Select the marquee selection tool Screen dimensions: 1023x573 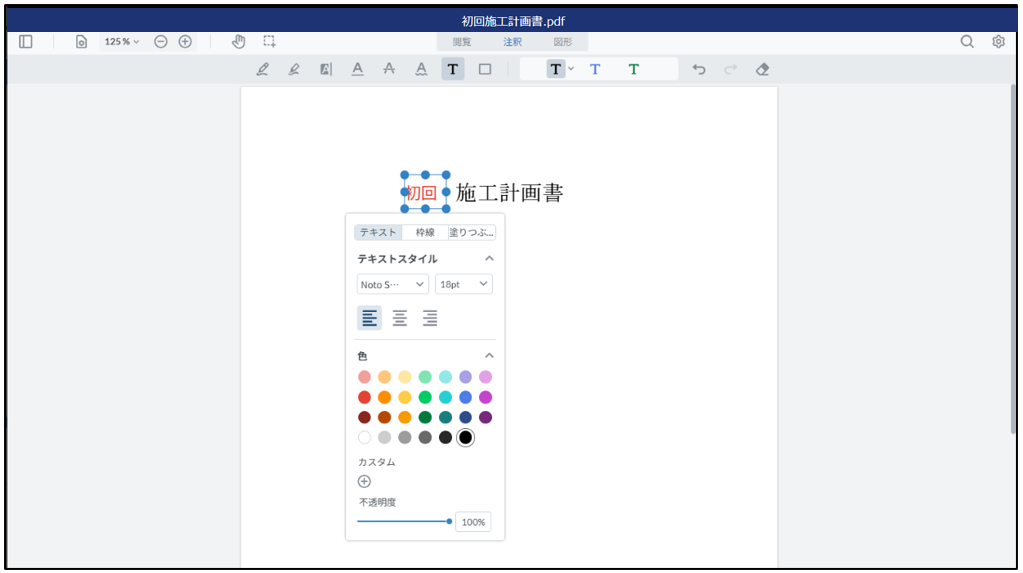(269, 42)
